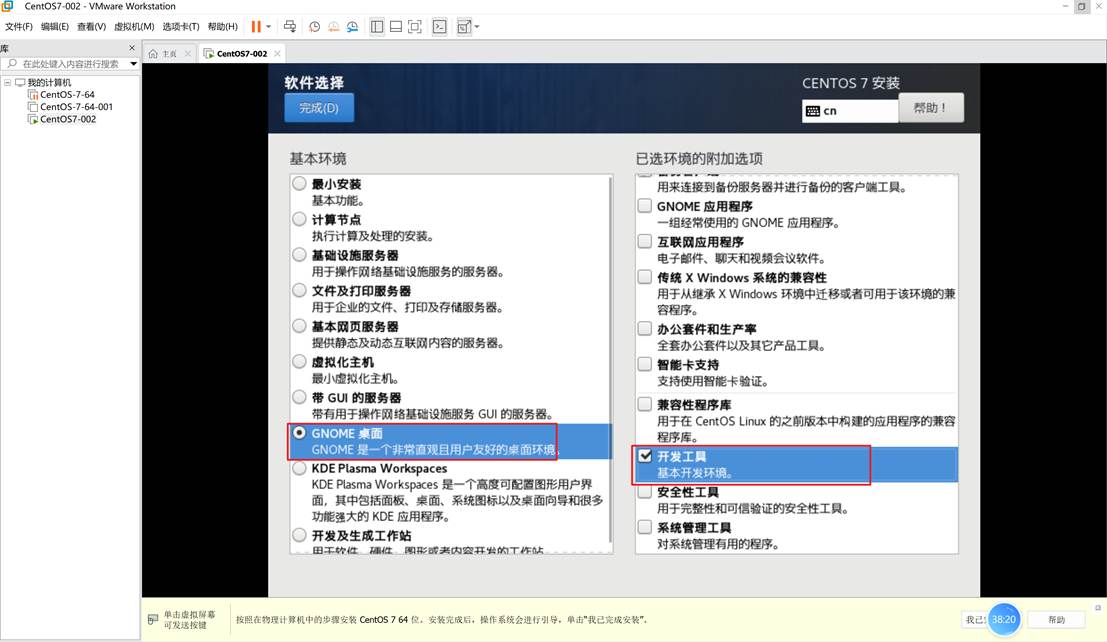Uncheck the 开发工具 checkbox
The image size is (1107, 642).
click(645, 456)
